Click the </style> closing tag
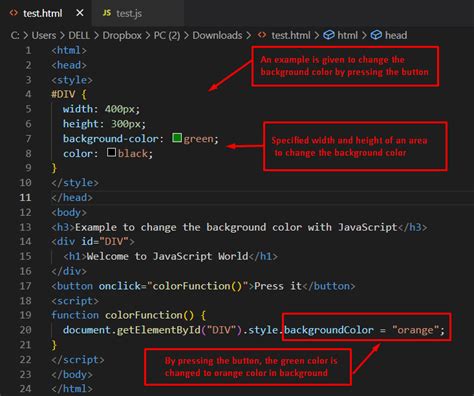 pos(75,183)
